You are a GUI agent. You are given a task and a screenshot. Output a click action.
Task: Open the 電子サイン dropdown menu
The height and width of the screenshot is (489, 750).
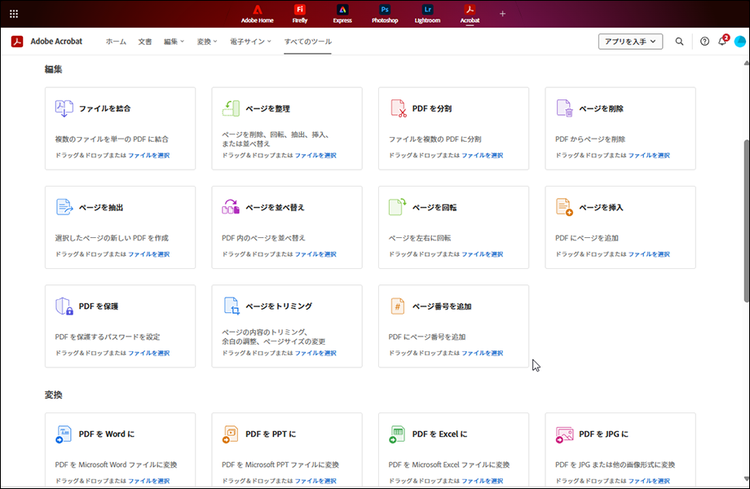pos(250,41)
